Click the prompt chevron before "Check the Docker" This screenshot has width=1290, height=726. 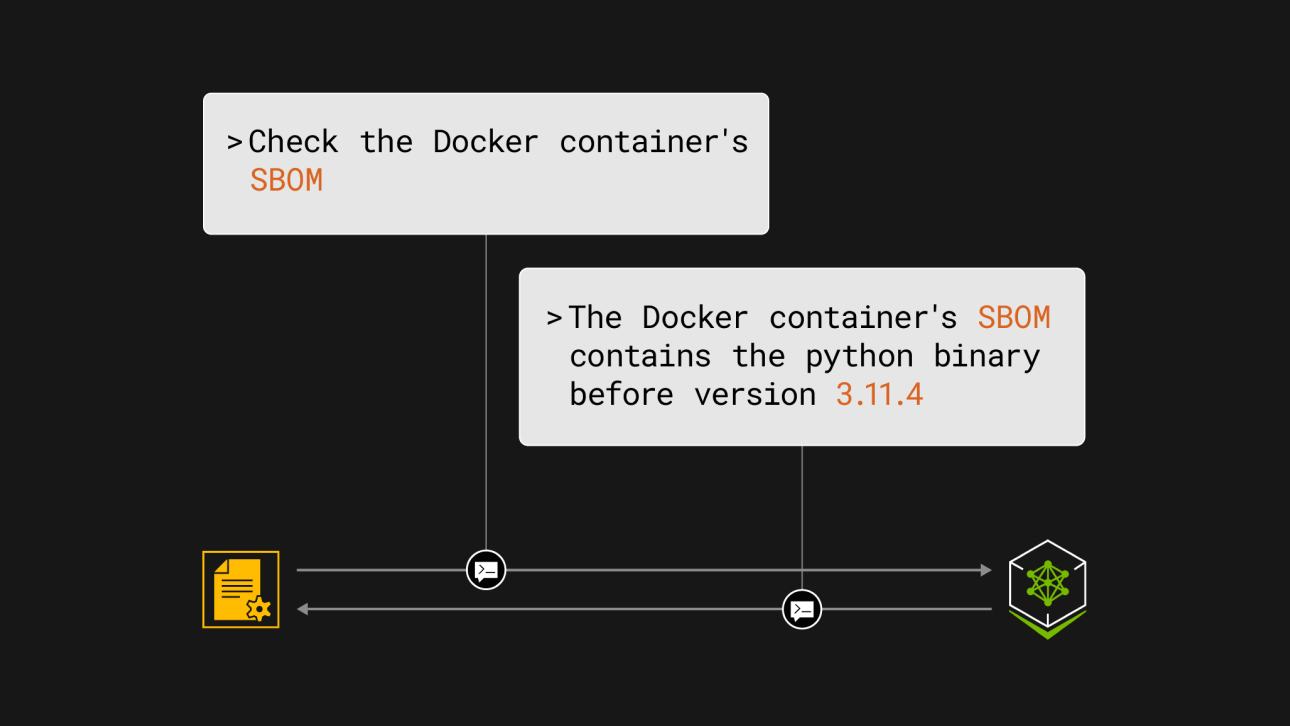tap(235, 142)
